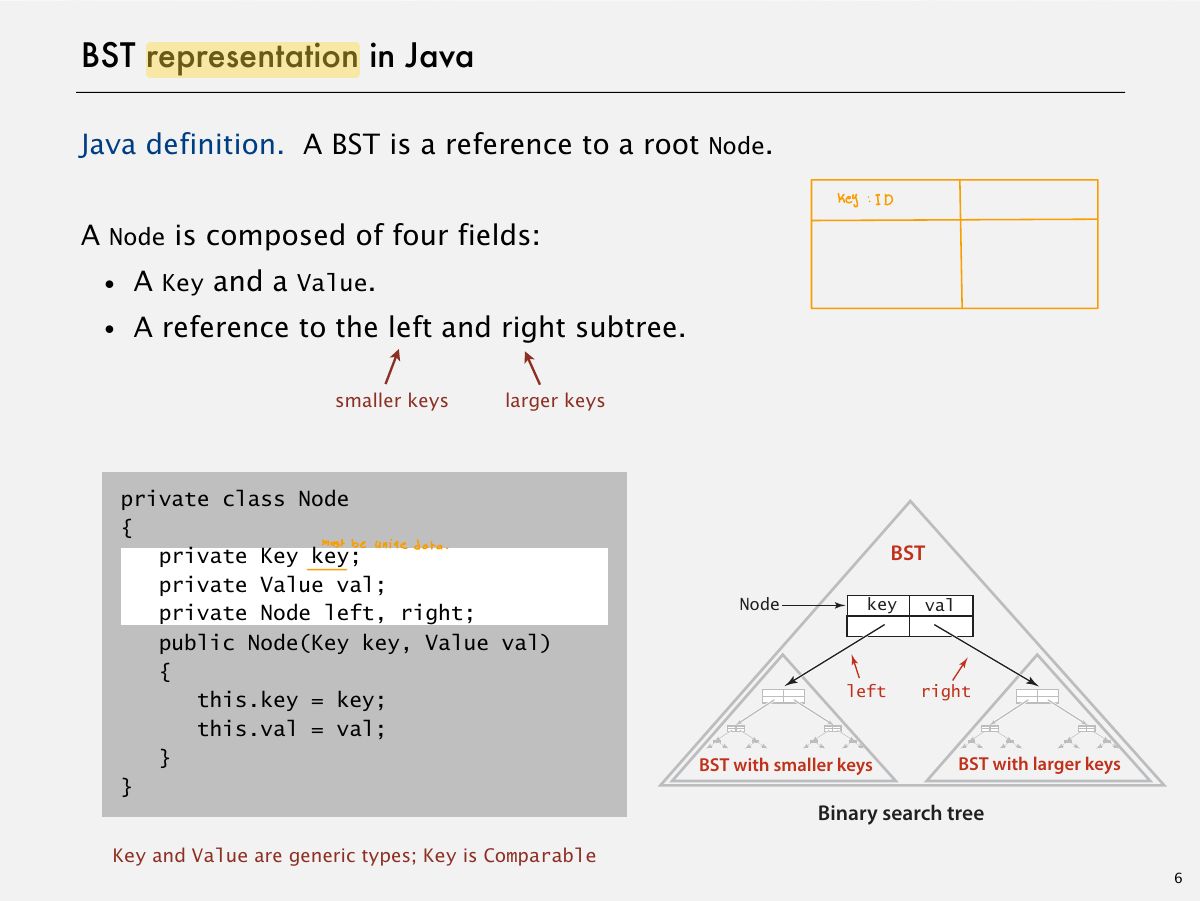Image resolution: width=1200 pixels, height=901 pixels.
Task: Click the blue "Java definition." heading
Action: pyautogui.click(x=184, y=145)
